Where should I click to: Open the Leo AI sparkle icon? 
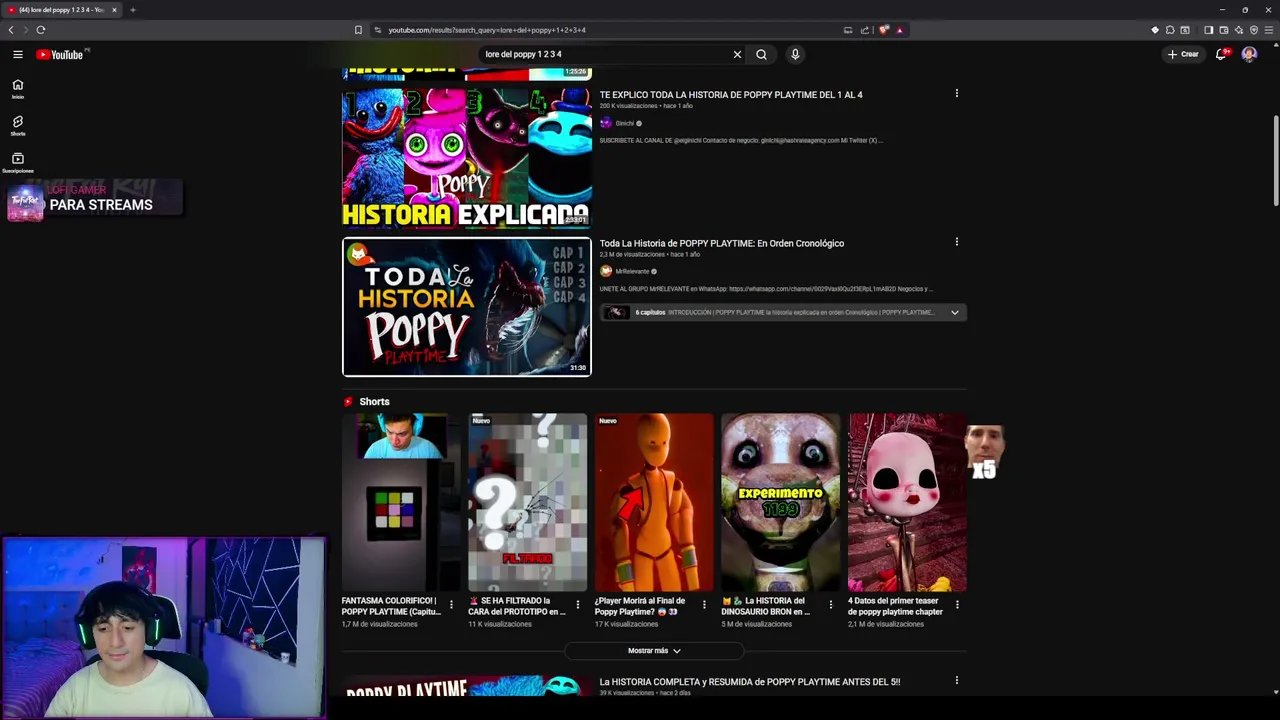[x=1238, y=30]
